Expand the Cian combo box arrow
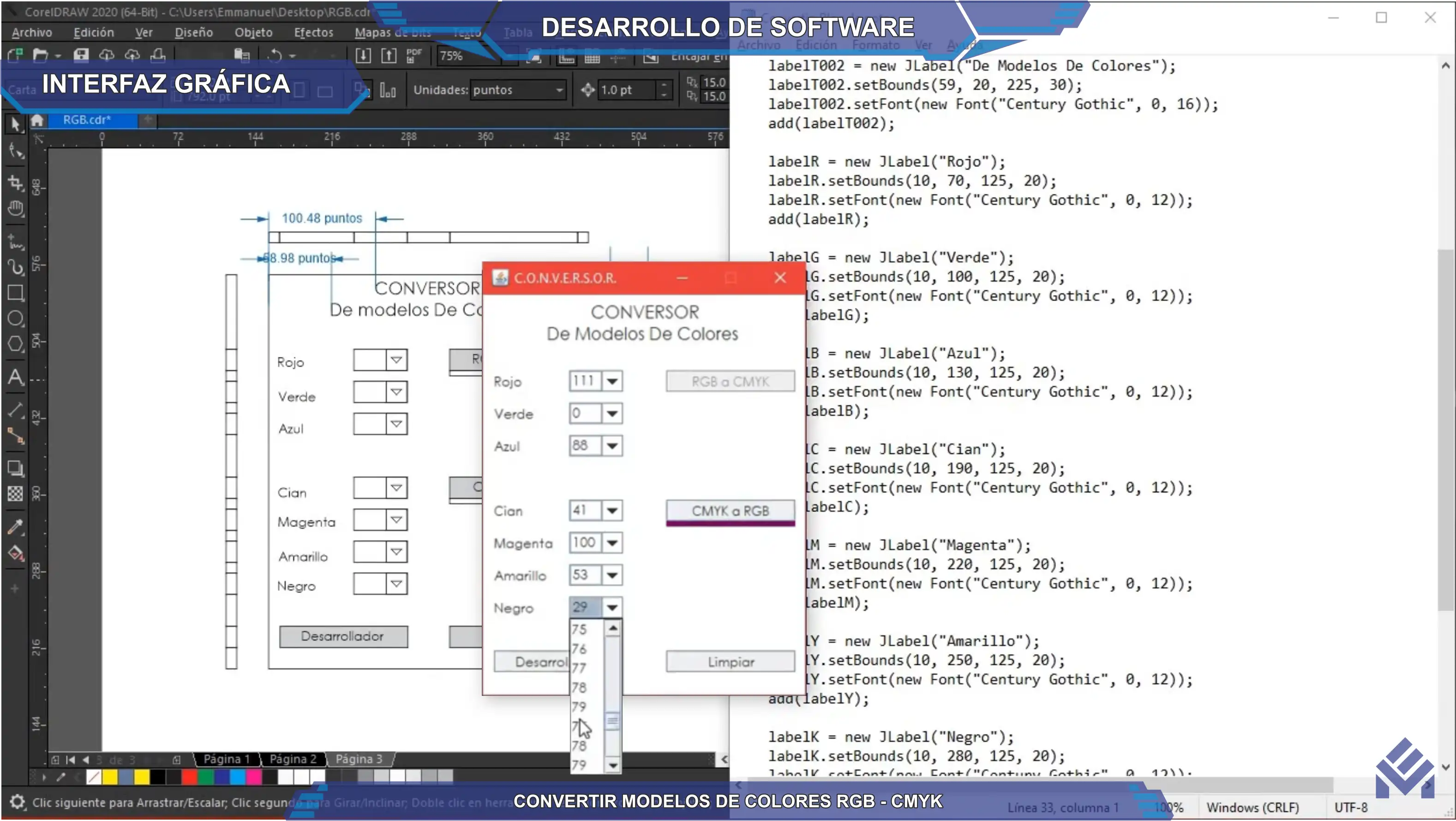This screenshot has height=821, width=1456. coord(612,511)
